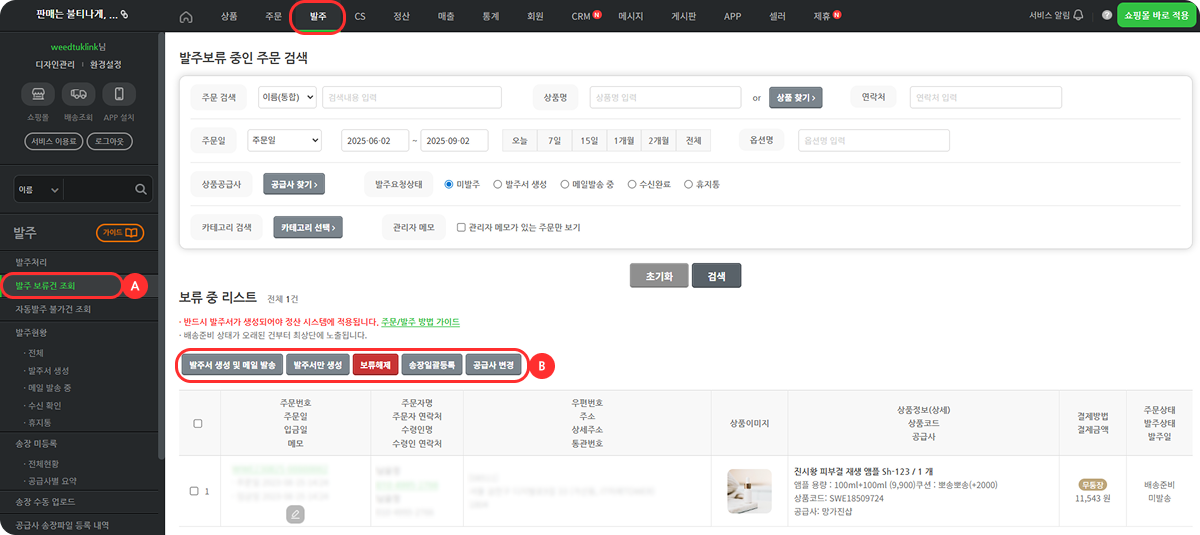Click the sidebar search magnifier icon
The height and width of the screenshot is (535, 1200).
point(140,189)
